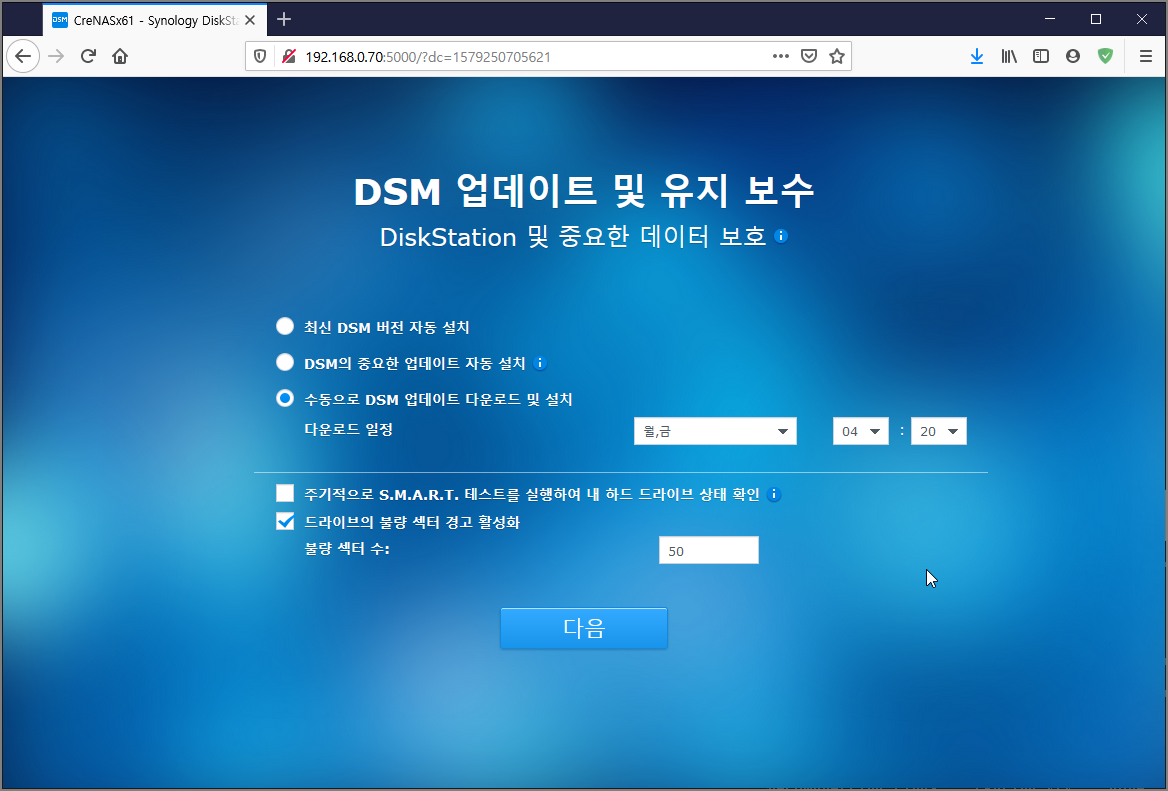Enable periodic S.M.A.R.T. test checkbox
Viewport: 1168px width, 791px height.
click(285, 493)
